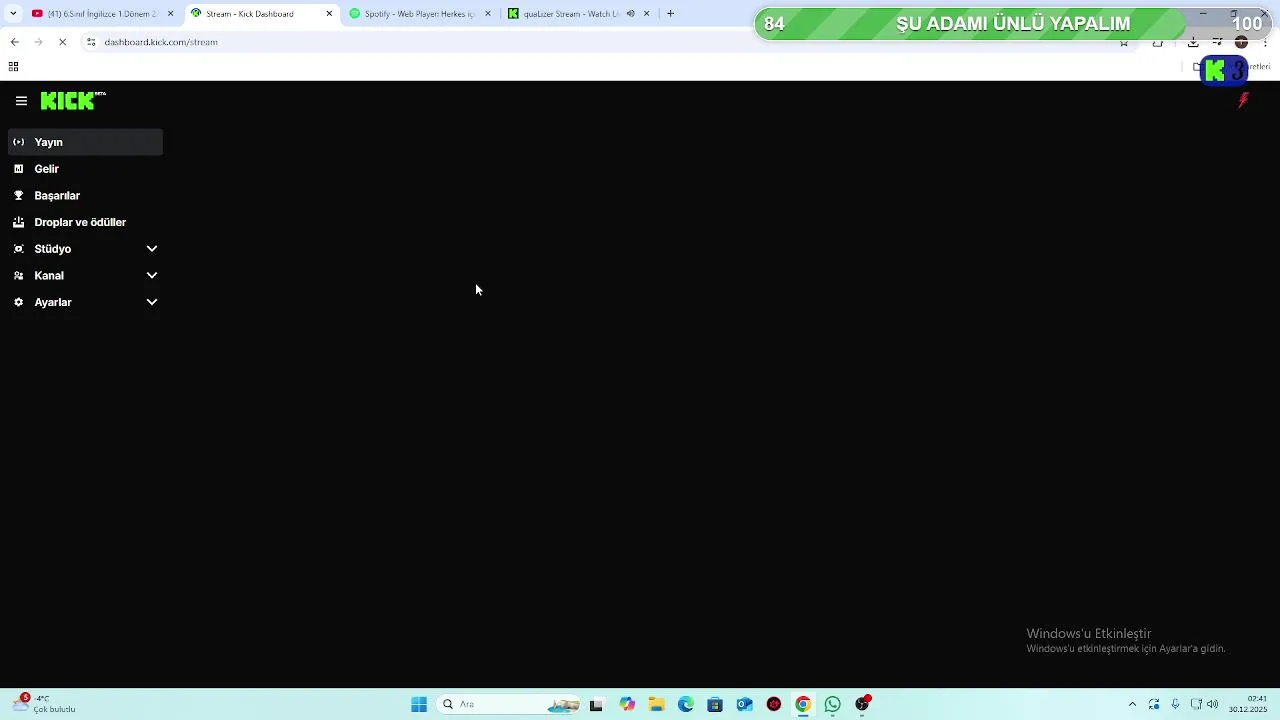Close the Stream - Kick Dashboard tab
Image resolution: width=1280 pixels, height=720 pixels.
[329, 14]
